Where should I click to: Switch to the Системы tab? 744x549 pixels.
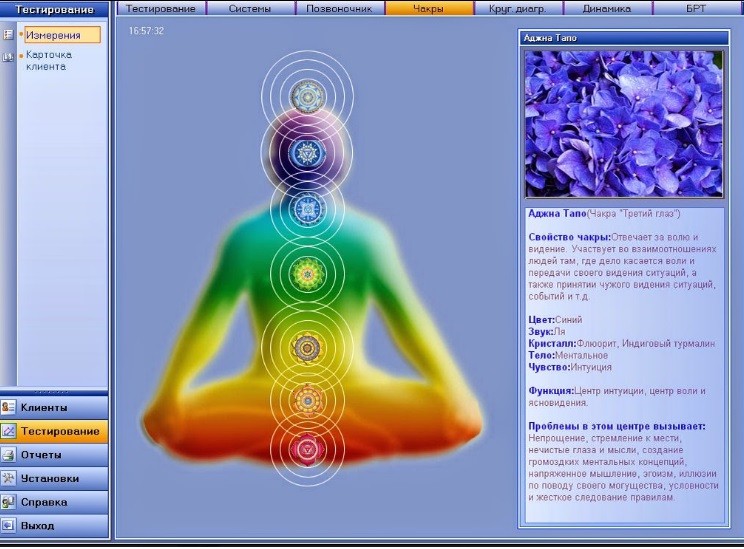click(x=251, y=8)
